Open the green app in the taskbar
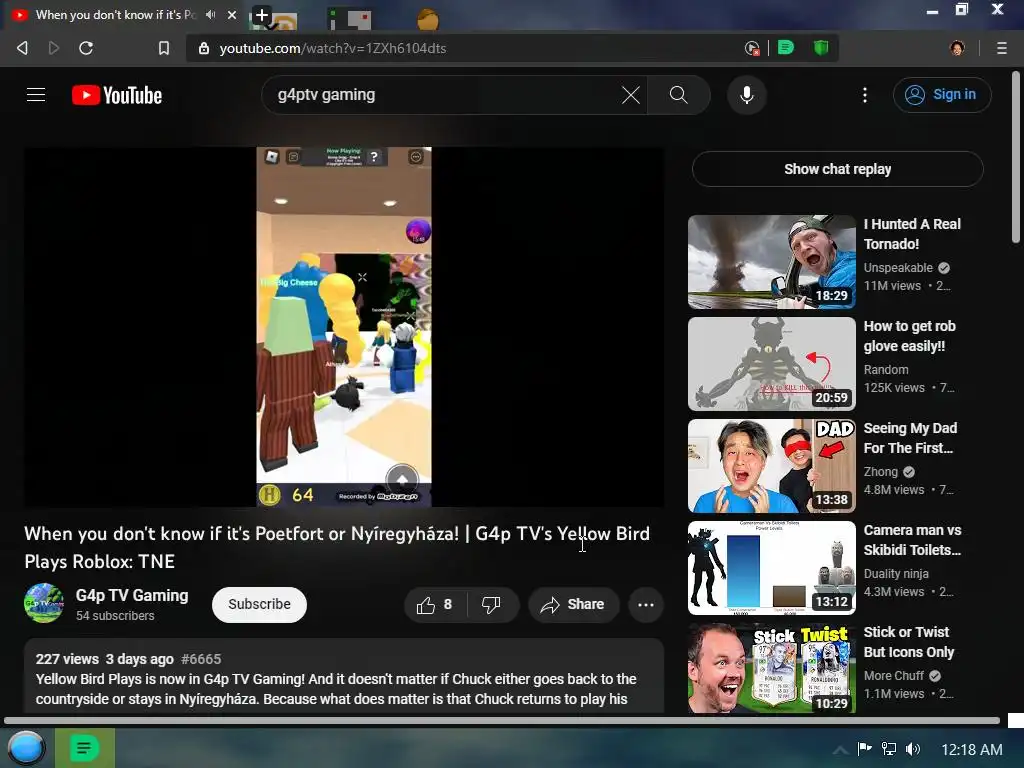1024x768 pixels. coord(85,748)
